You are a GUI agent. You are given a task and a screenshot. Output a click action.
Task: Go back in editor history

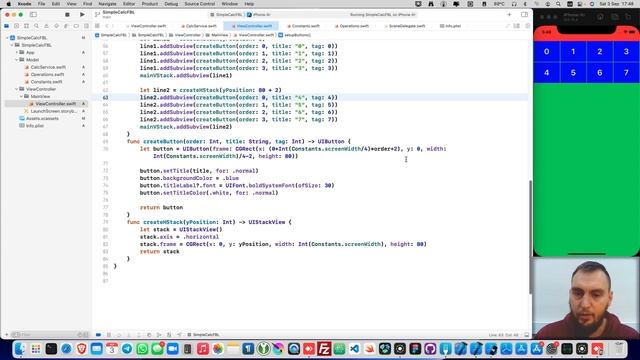coord(107,26)
